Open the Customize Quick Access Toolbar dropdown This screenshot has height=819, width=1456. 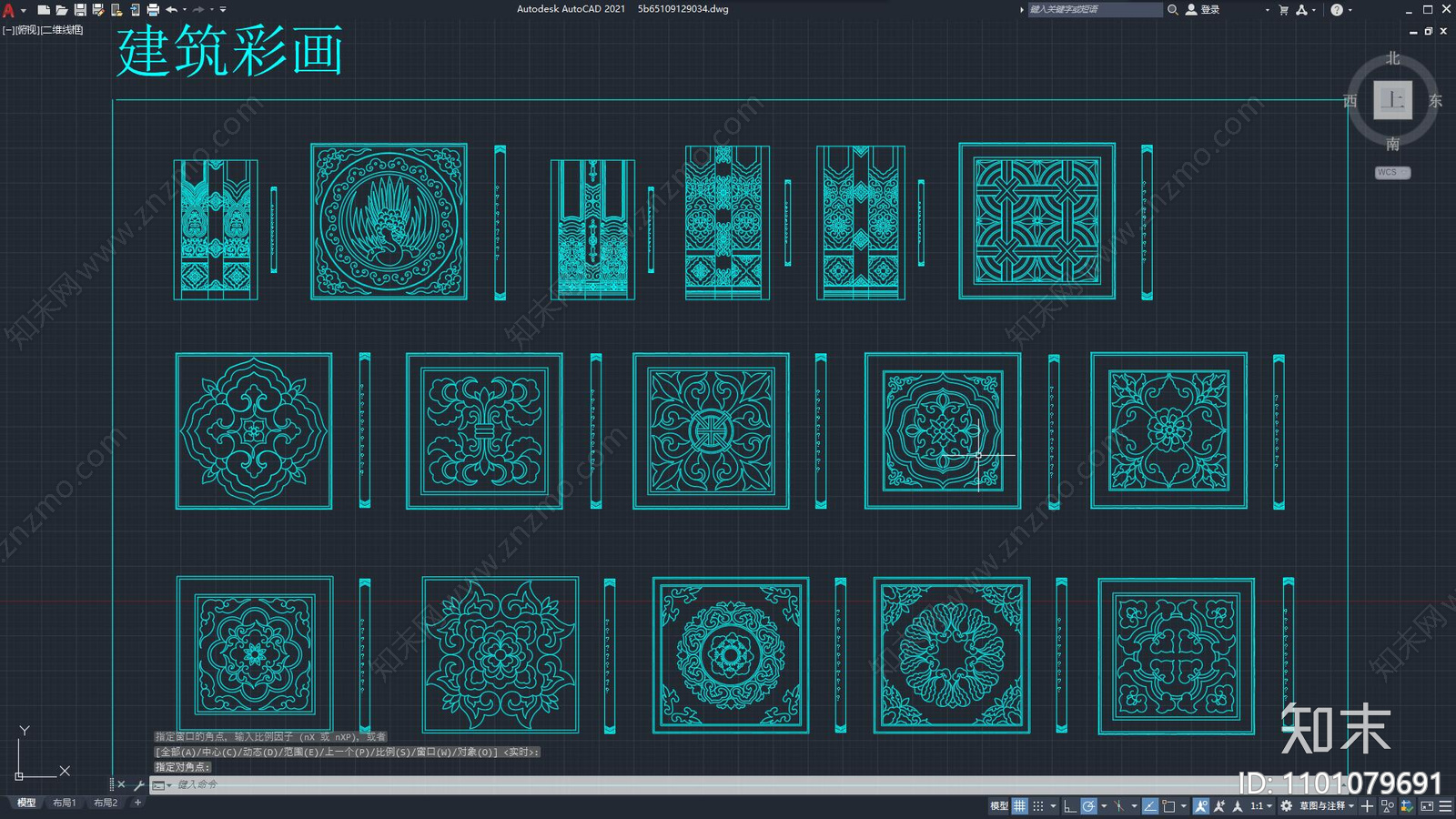(223, 10)
